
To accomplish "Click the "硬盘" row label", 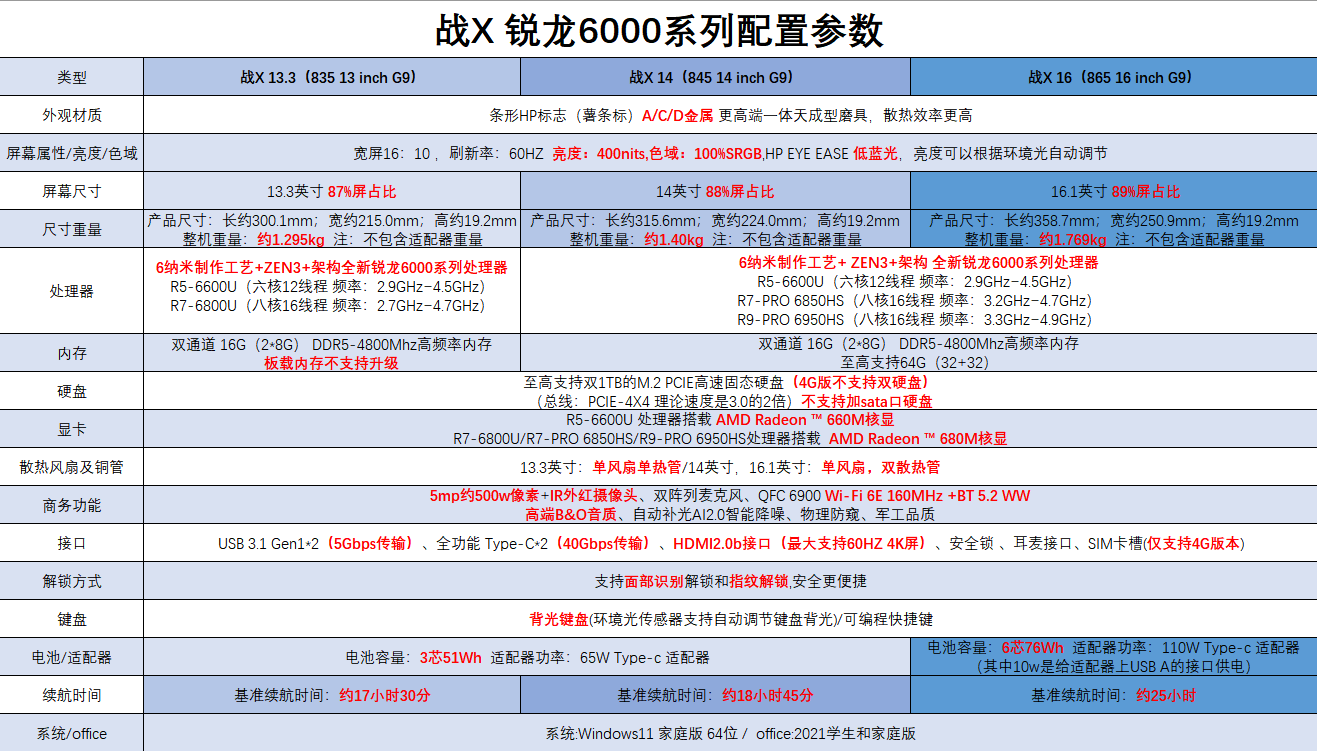I will point(72,391).
